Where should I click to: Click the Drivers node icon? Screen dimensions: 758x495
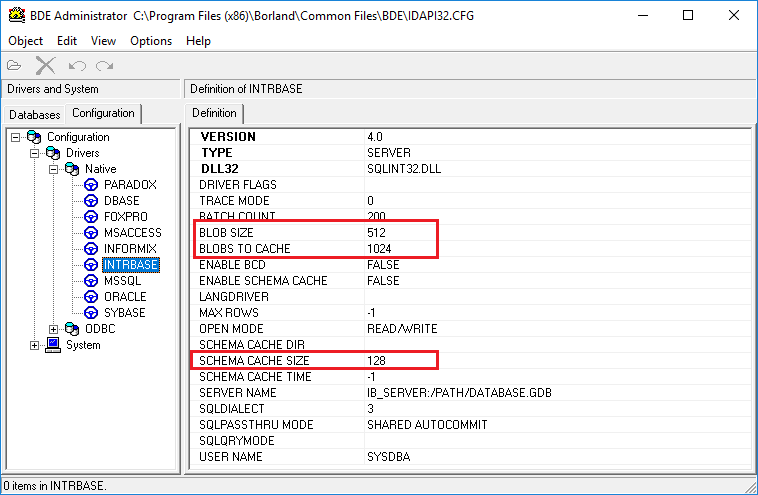click(x=53, y=153)
